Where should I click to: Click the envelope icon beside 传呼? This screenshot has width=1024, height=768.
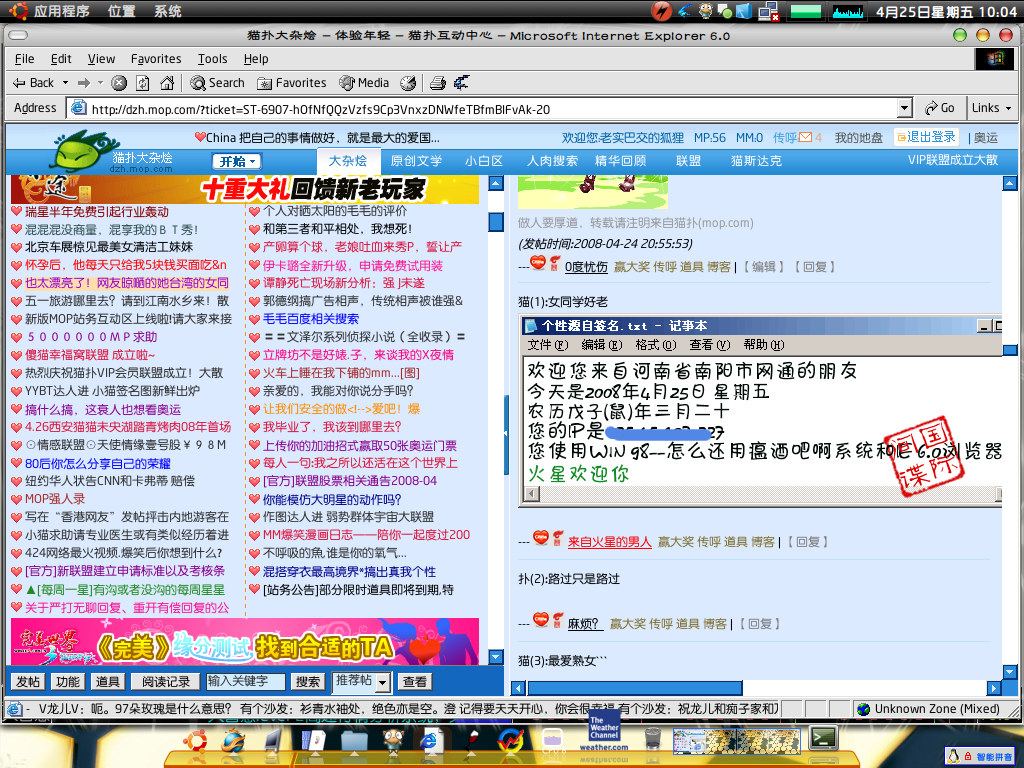[x=805, y=137]
